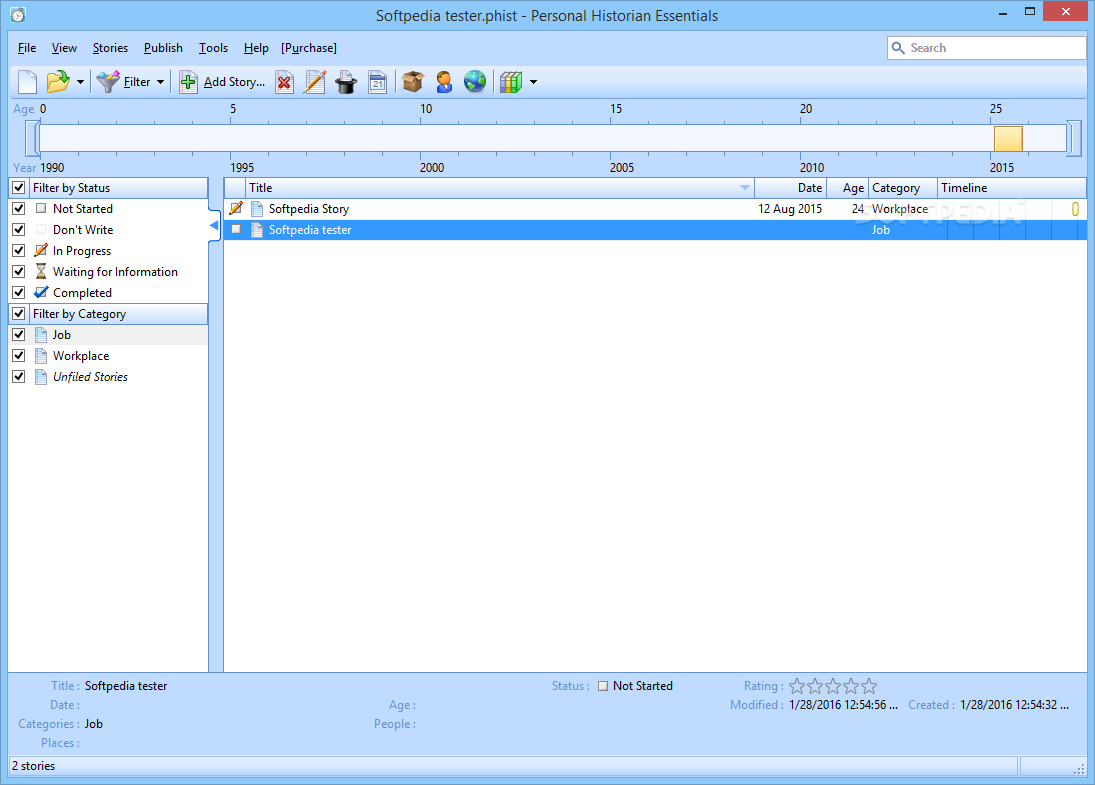1095x785 pixels.
Task: Click the 12 Aug 2015 date cell
Action: click(790, 209)
